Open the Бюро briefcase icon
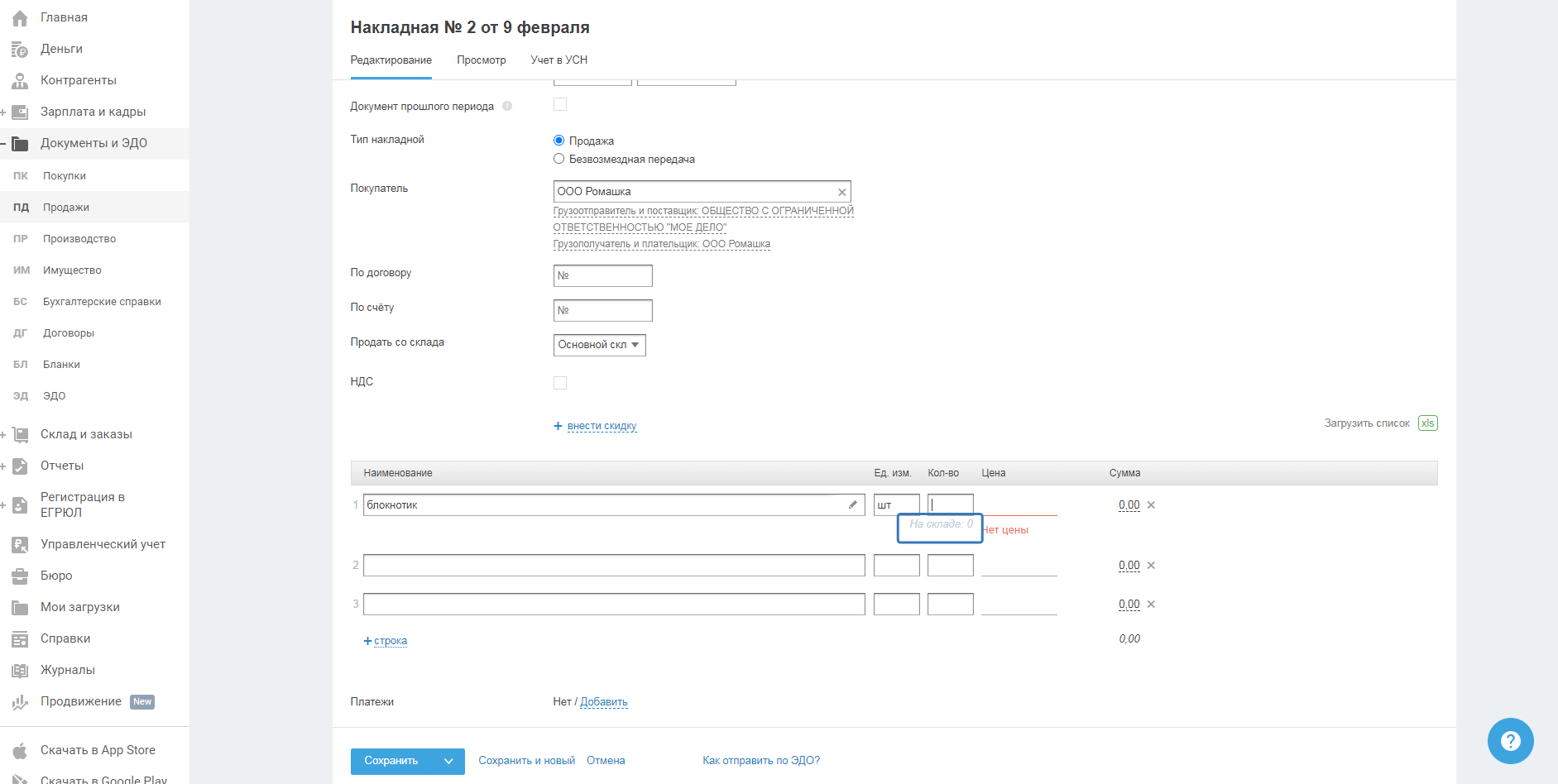The width and height of the screenshot is (1558, 784). pos(20,576)
